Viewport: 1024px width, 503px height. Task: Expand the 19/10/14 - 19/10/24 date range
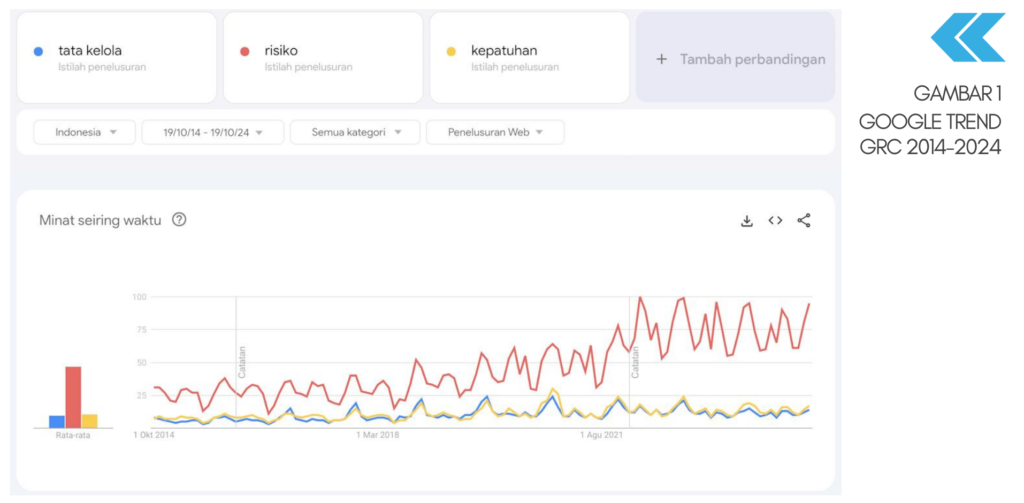coord(213,132)
